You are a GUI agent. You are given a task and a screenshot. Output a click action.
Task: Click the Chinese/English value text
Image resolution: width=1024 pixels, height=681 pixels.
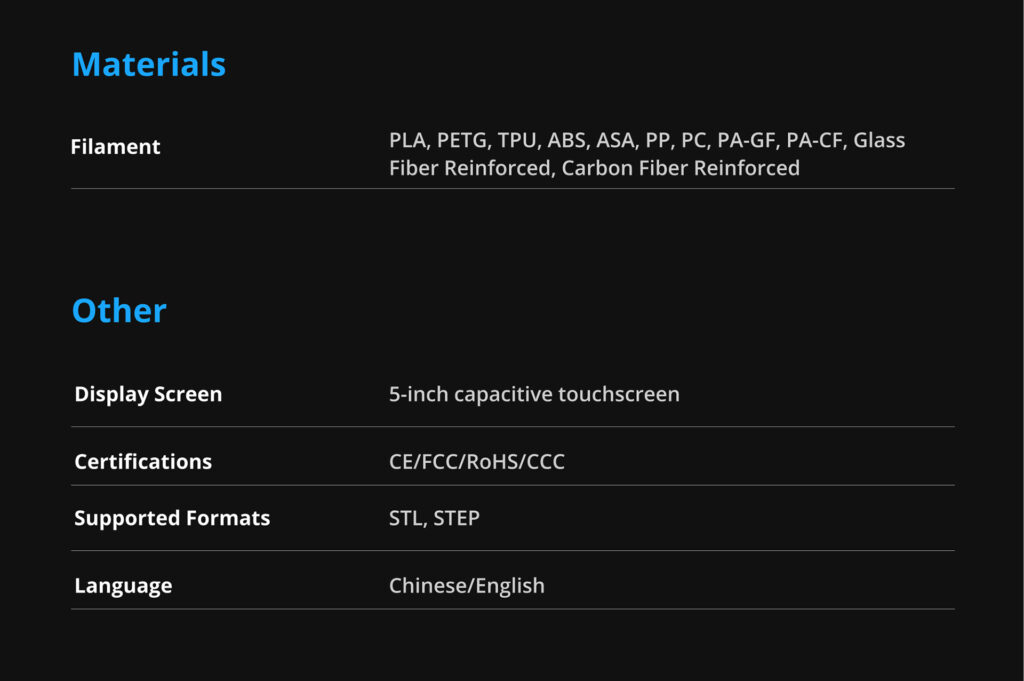tap(466, 586)
